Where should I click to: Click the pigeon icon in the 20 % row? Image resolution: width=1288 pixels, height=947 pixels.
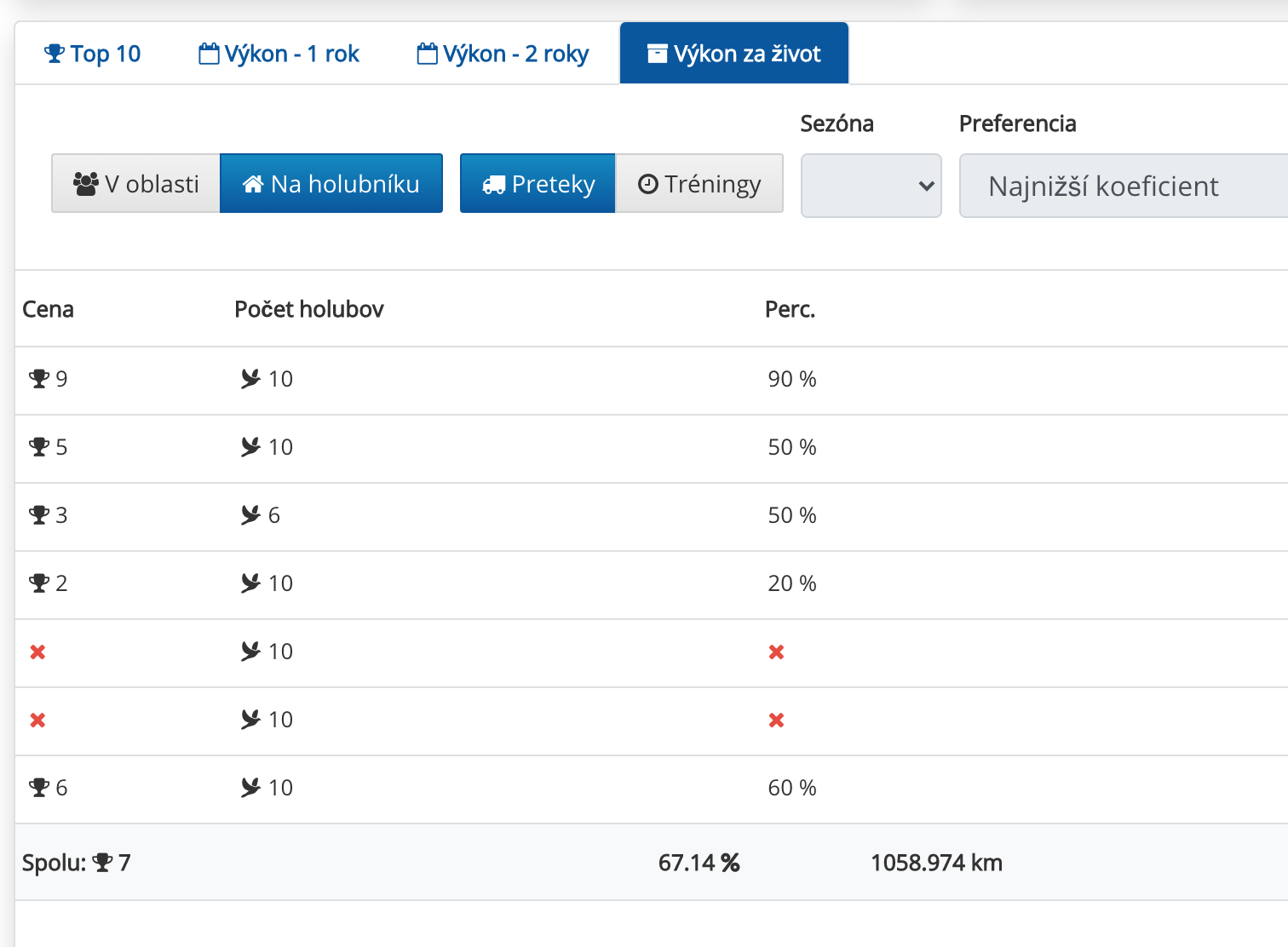pyautogui.click(x=250, y=583)
